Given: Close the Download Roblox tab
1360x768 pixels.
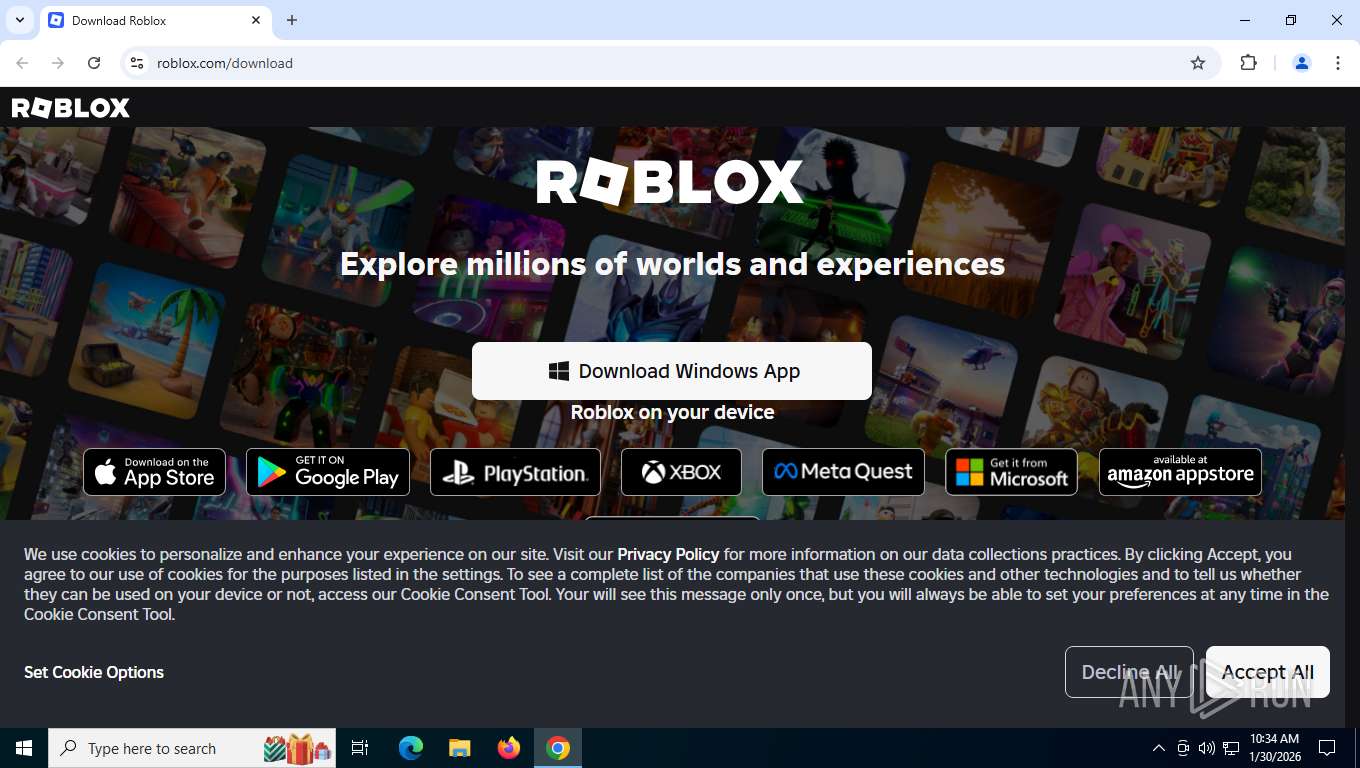Looking at the screenshot, I should [256, 20].
